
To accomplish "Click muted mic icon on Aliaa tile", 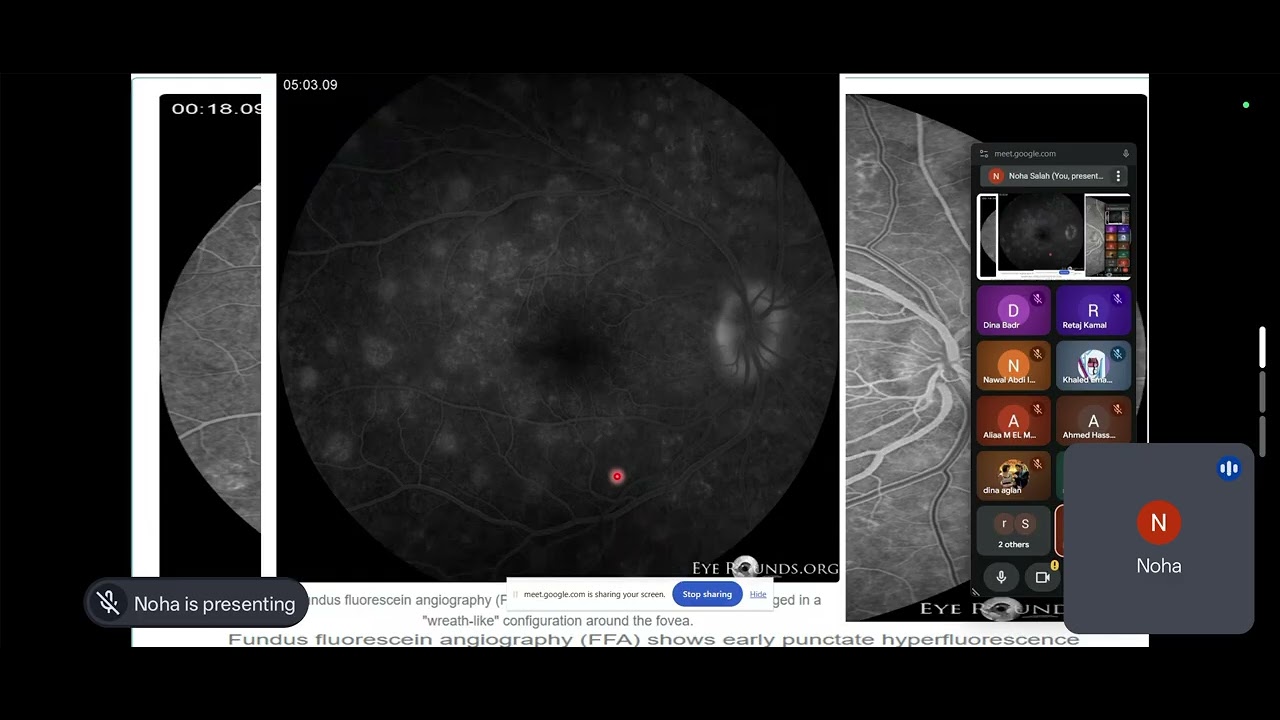I will (x=1038, y=409).
